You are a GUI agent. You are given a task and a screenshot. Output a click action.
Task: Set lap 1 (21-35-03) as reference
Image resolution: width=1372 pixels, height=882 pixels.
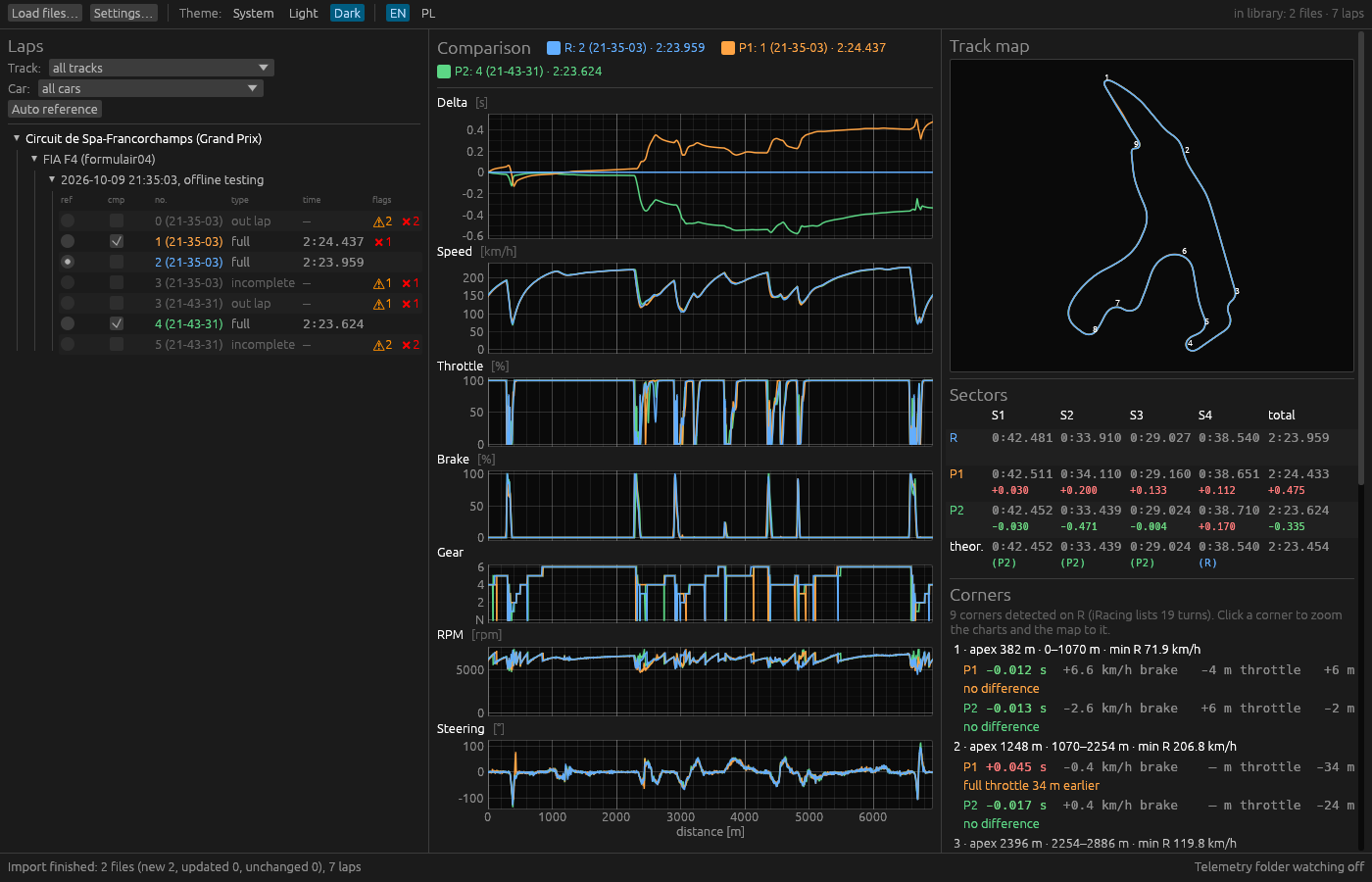pos(68,241)
